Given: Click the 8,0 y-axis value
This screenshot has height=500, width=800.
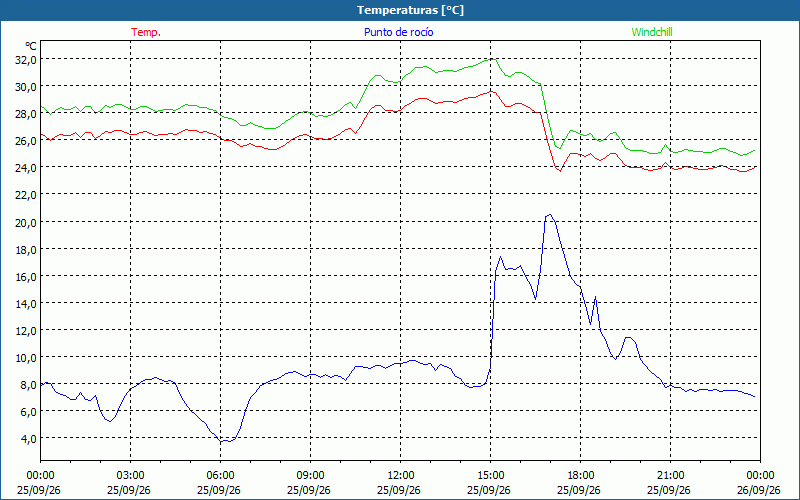Looking at the screenshot, I should point(29,385).
